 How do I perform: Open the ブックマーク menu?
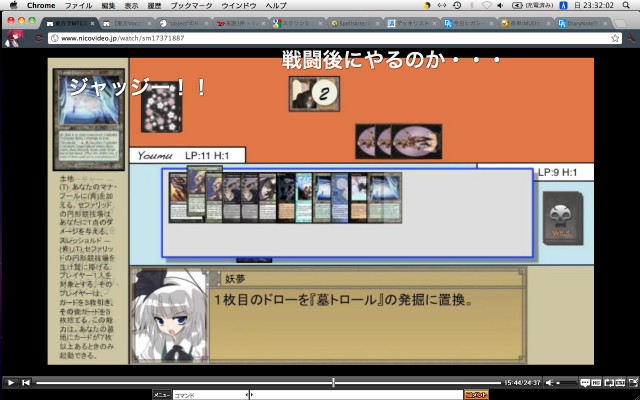(191, 6)
